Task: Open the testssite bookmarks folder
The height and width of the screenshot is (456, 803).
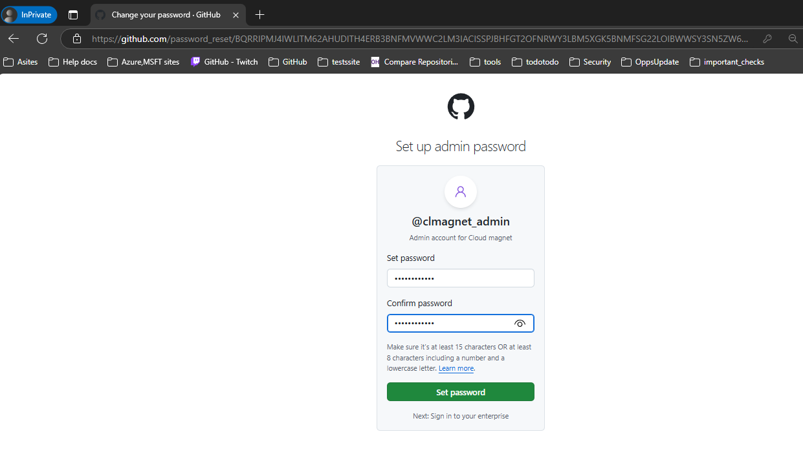Action: 339,62
